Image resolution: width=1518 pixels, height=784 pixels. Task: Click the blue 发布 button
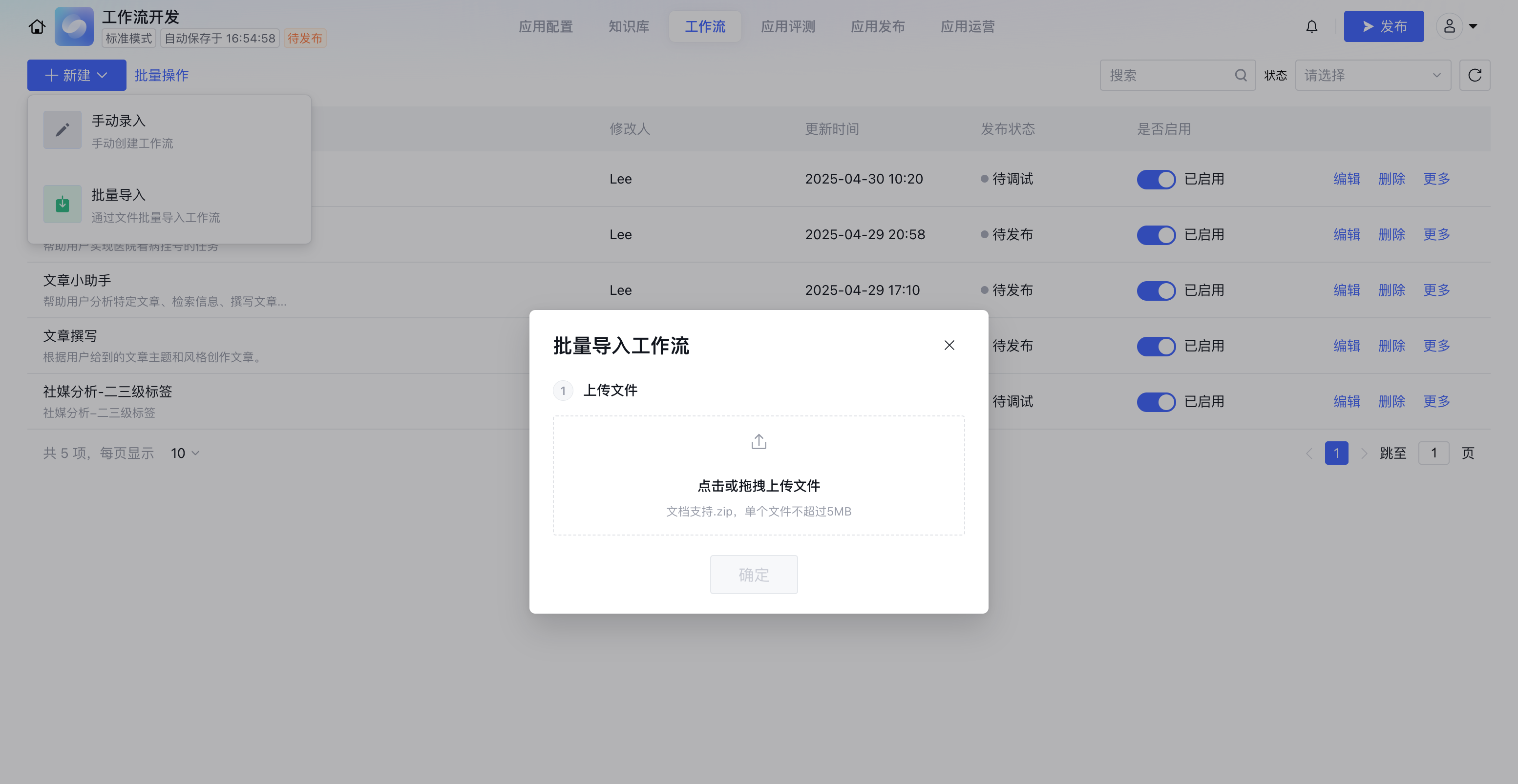1383,26
